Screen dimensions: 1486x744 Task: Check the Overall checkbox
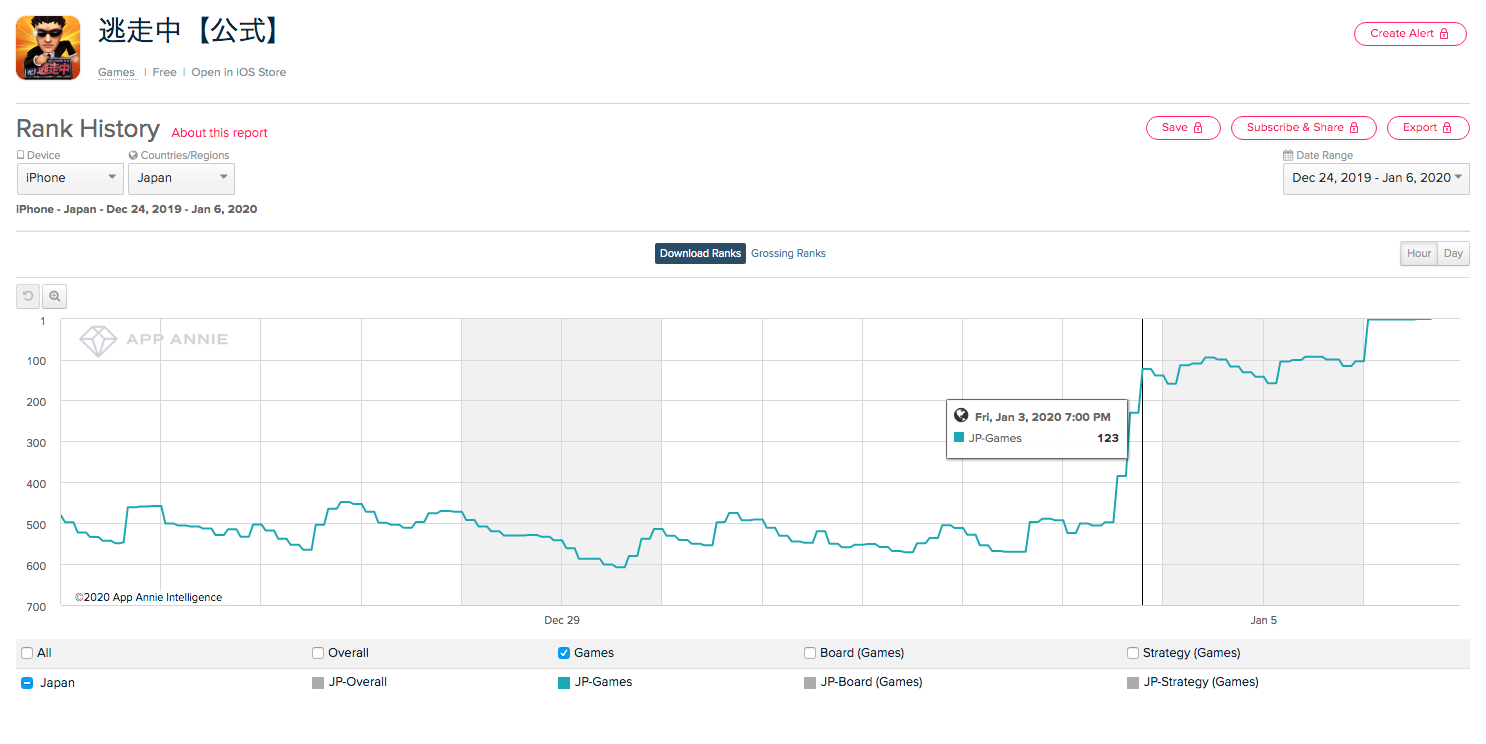(318, 653)
